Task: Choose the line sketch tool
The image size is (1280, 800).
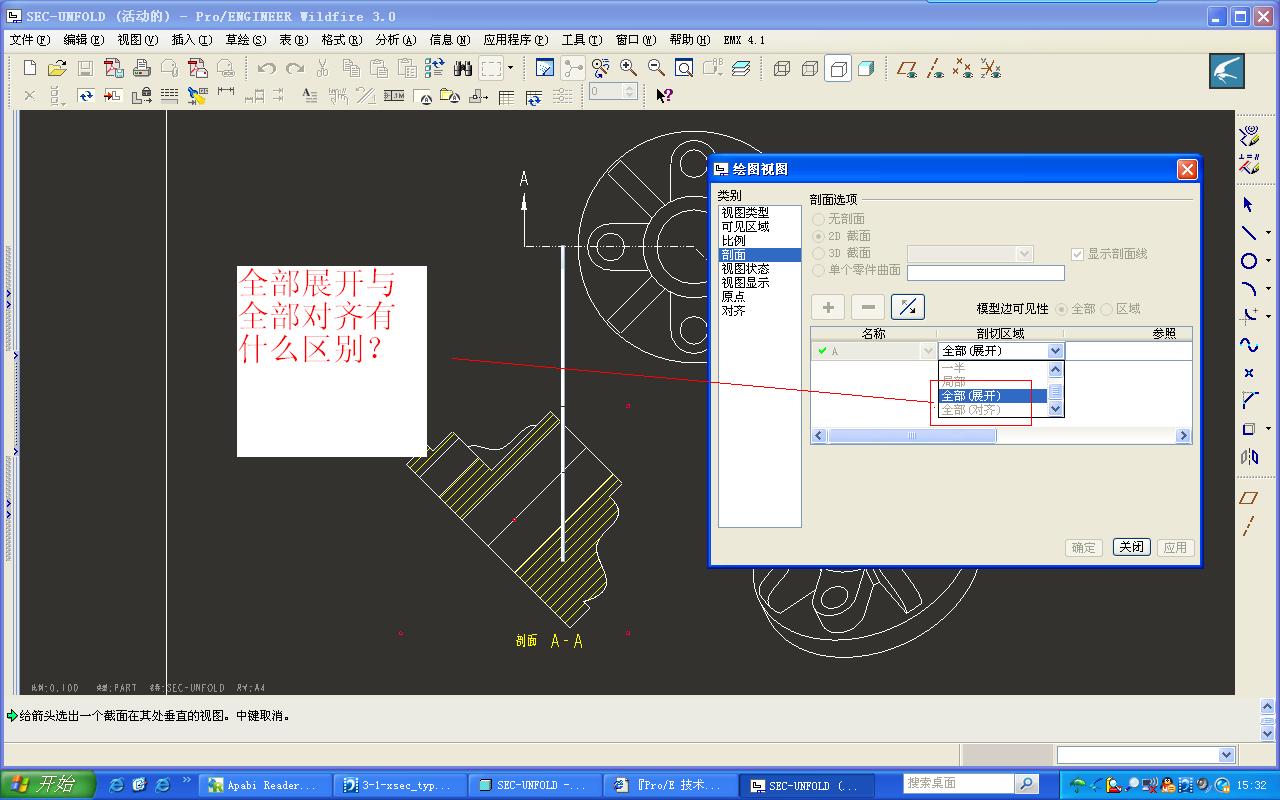Action: (1248, 233)
